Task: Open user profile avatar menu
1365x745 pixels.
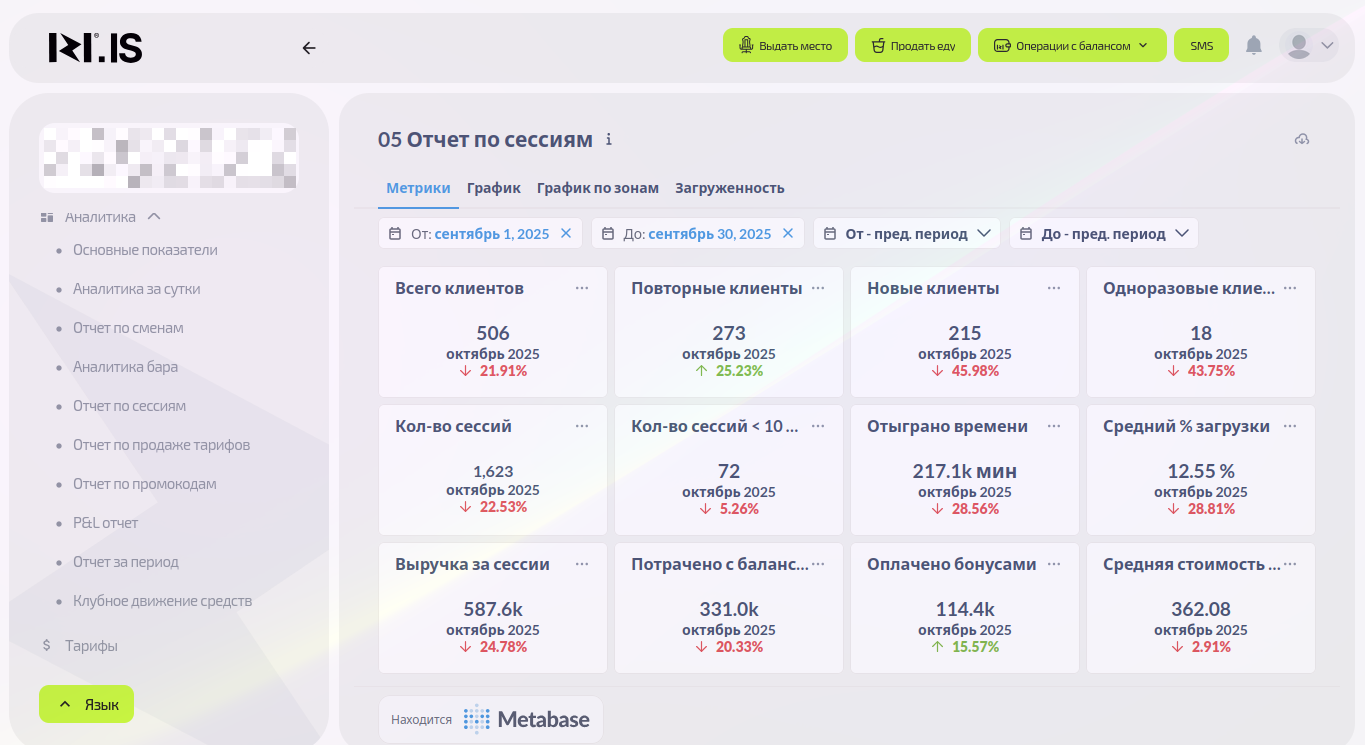Action: [x=1308, y=45]
